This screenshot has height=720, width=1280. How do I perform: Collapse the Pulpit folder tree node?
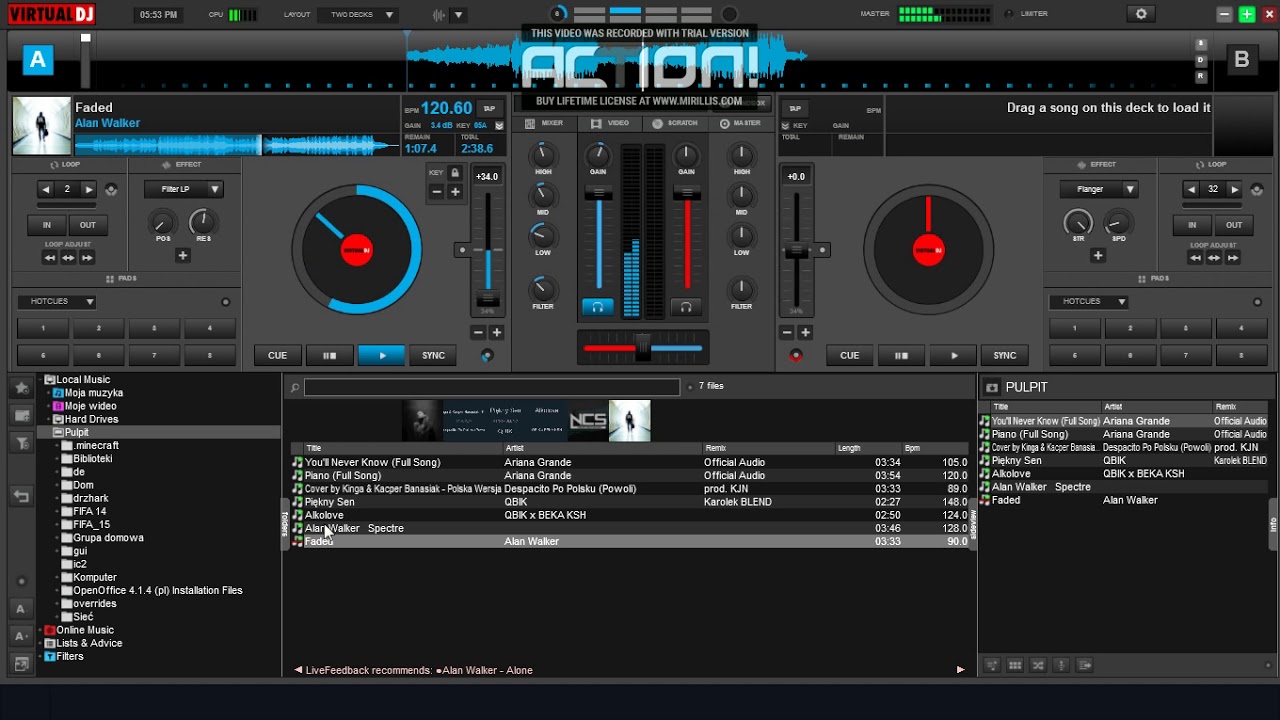[x=57, y=433]
